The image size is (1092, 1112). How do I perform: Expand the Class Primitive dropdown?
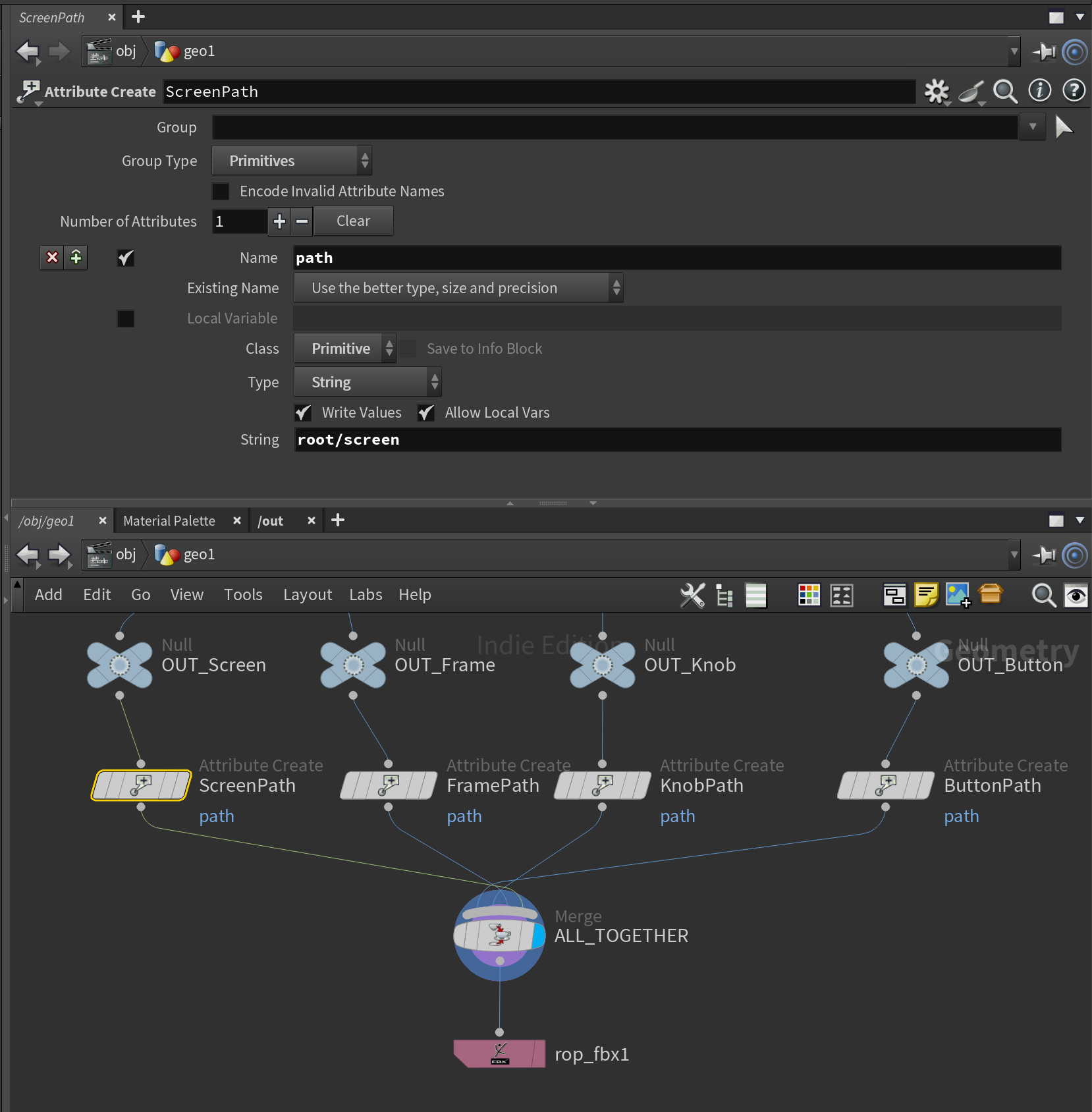(x=344, y=348)
